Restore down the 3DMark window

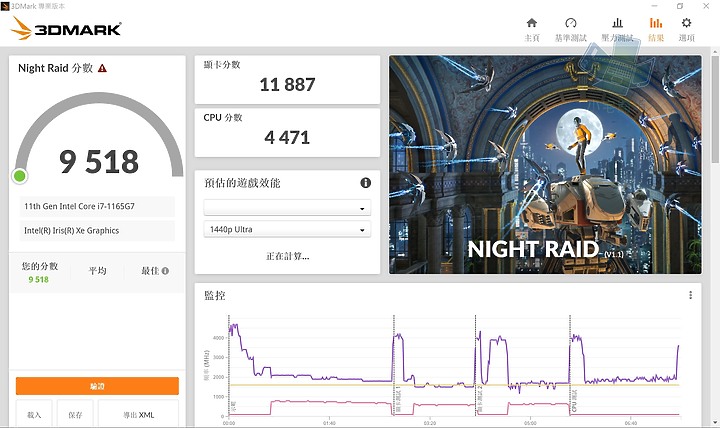click(x=680, y=6)
